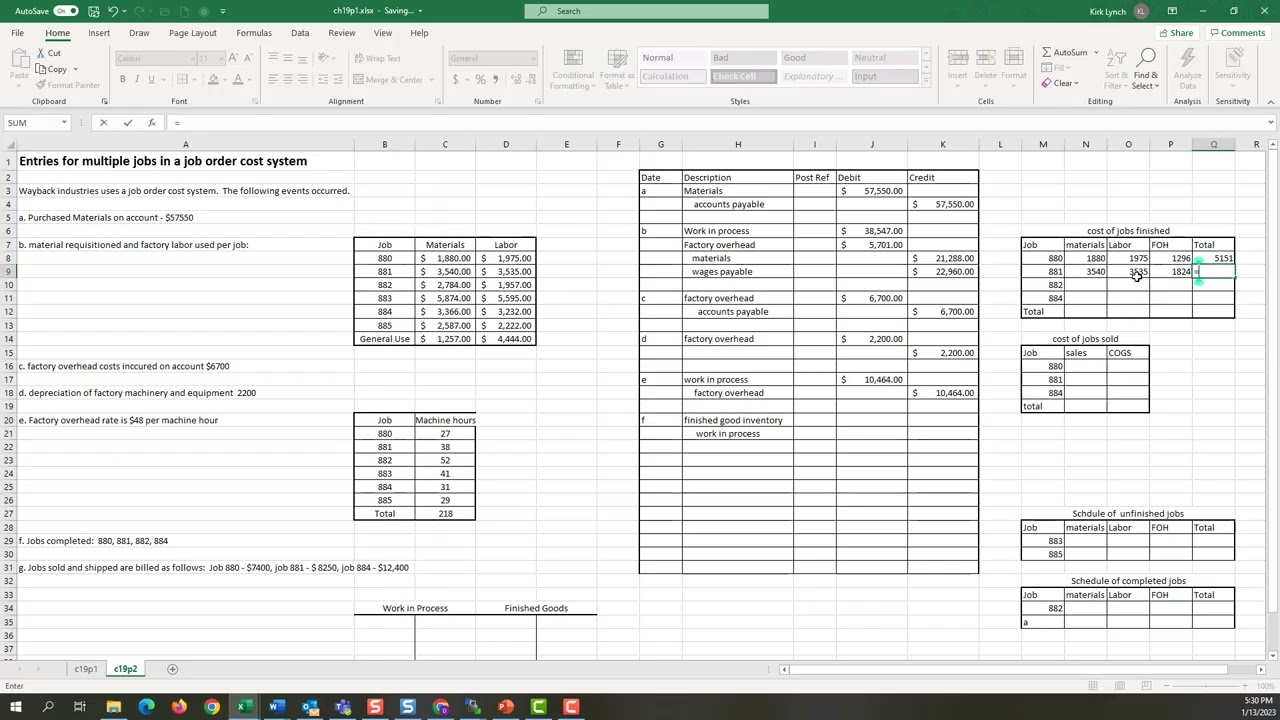1280x720 pixels.
Task: Click the New Sheet plus button
Action: [x=172, y=669]
